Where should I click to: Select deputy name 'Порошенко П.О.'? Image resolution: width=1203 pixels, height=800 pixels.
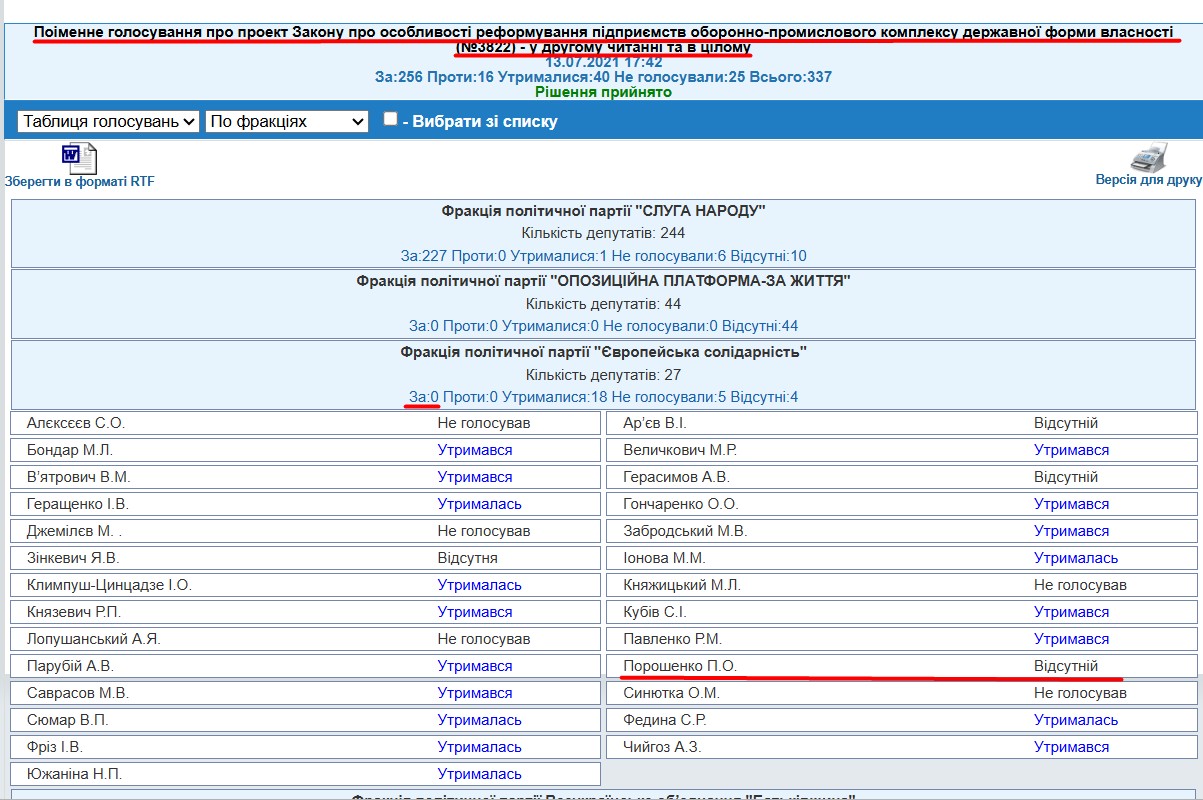point(680,666)
